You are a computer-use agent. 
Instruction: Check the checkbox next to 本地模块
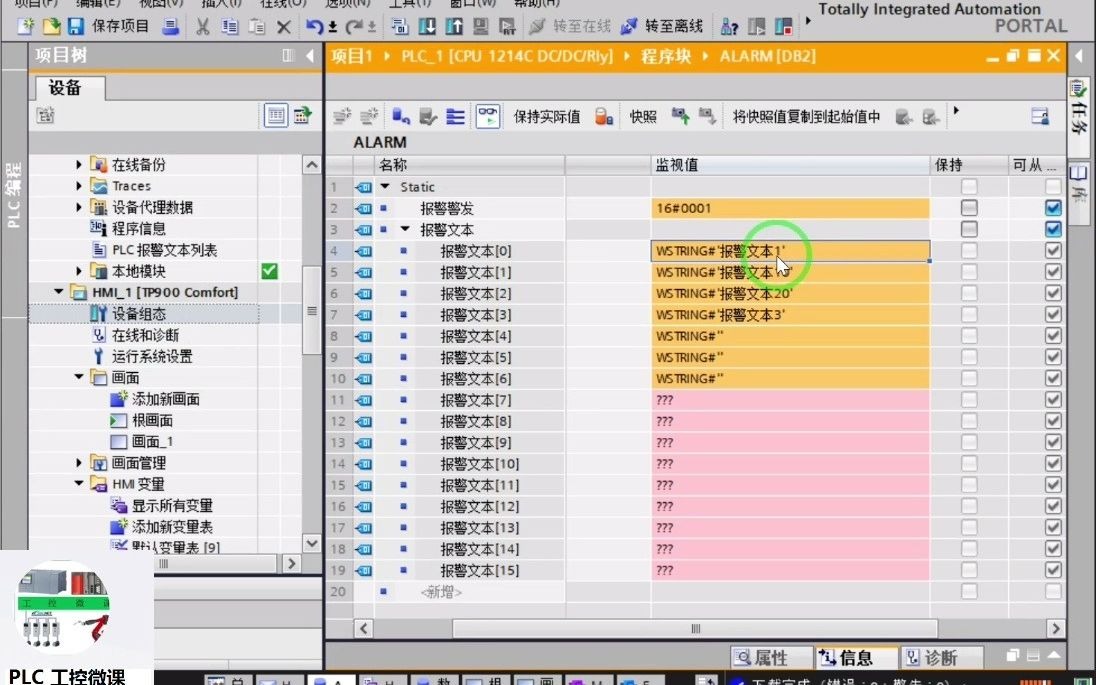[271, 270]
